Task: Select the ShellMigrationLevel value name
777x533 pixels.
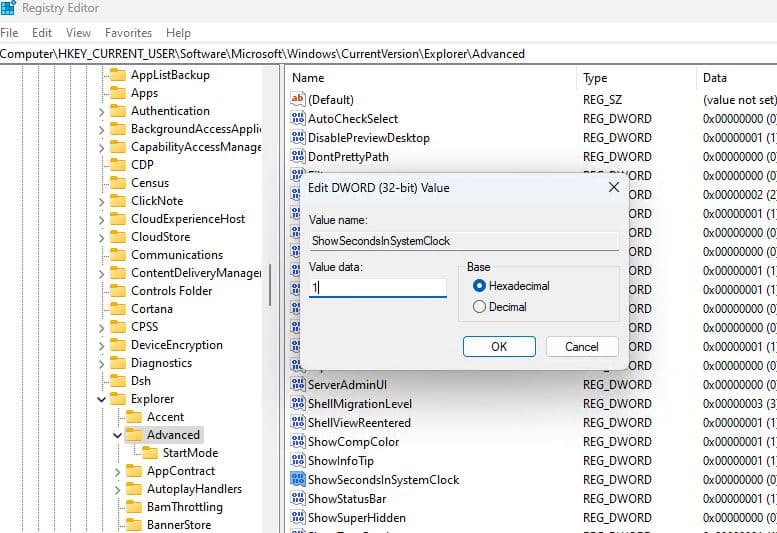Action: coord(360,403)
